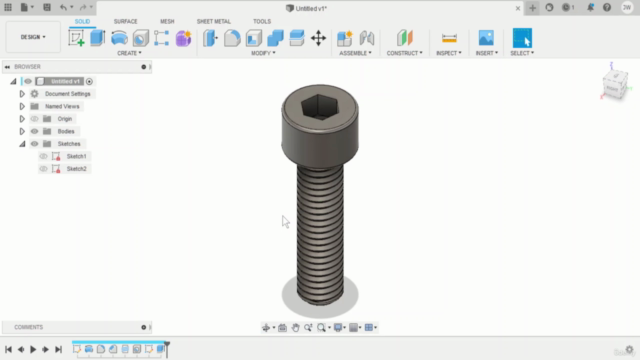The image size is (640, 360).
Task: Save the document with the Save icon
Action: (47, 7)
